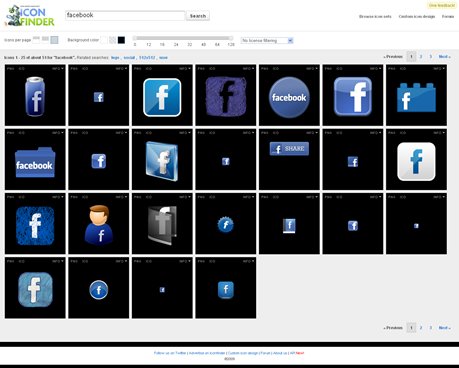Open the gray folded brochure Facebook icon

click(162, 226)
